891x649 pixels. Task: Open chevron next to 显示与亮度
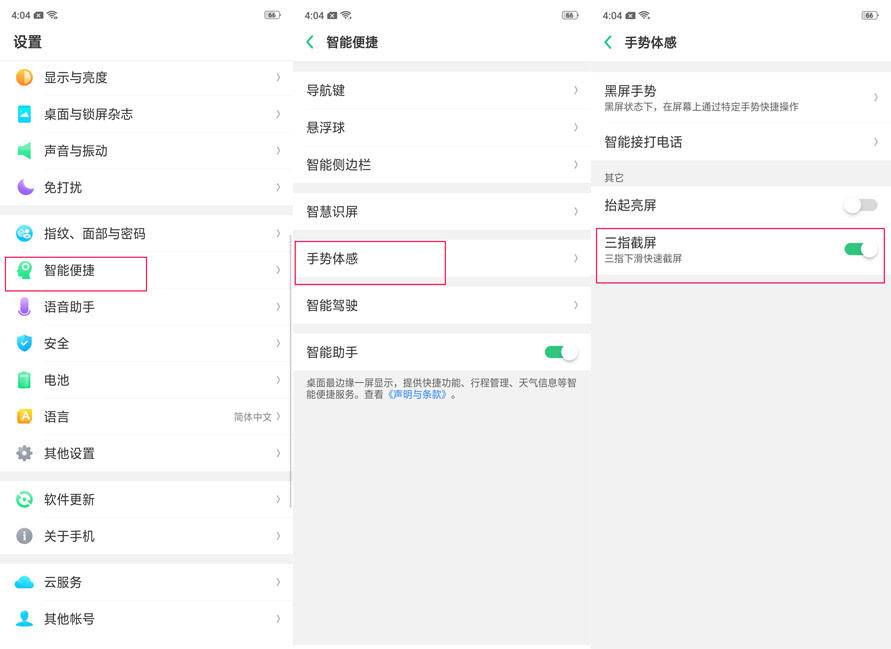pyautogui.click(x=278, y=77)
